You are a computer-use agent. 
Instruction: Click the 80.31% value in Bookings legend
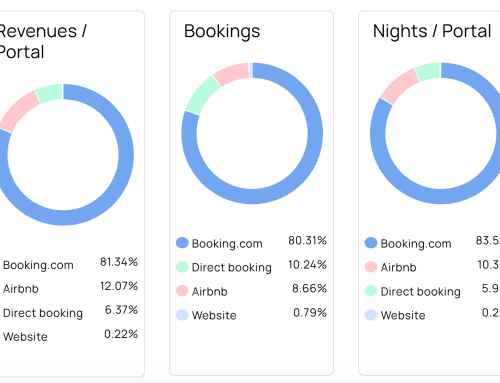pos(307,240)
